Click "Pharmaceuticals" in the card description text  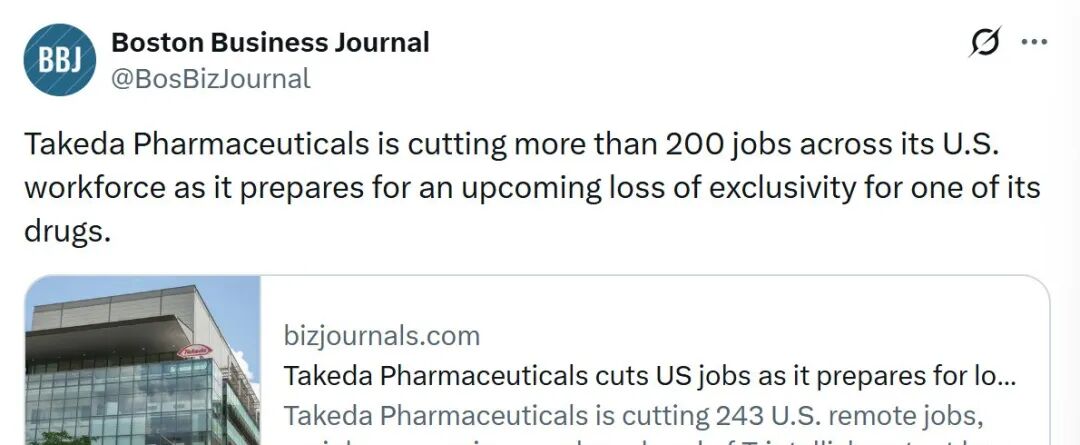(x=462, y=415)
